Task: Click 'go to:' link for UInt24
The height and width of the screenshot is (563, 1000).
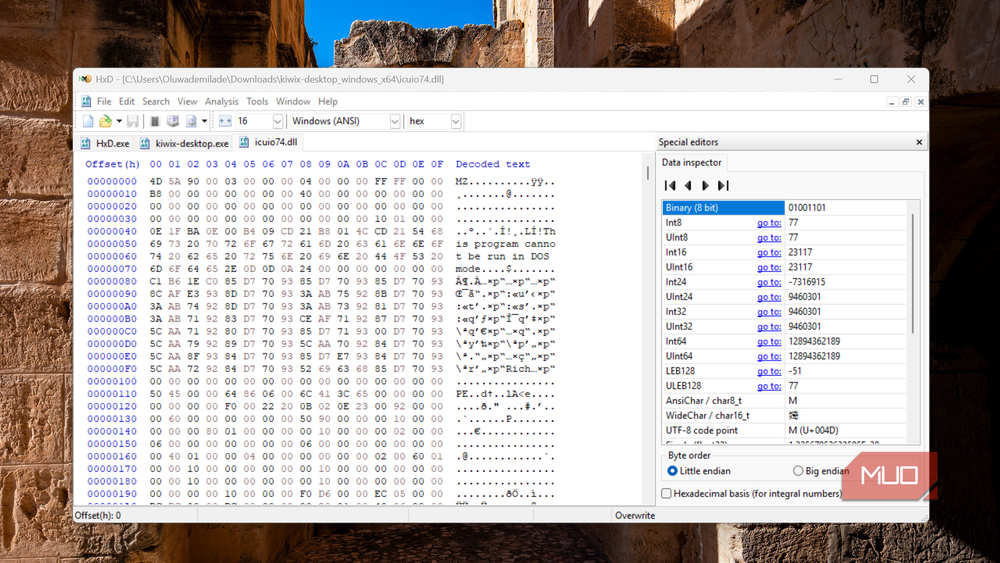Action: point(768,296)
